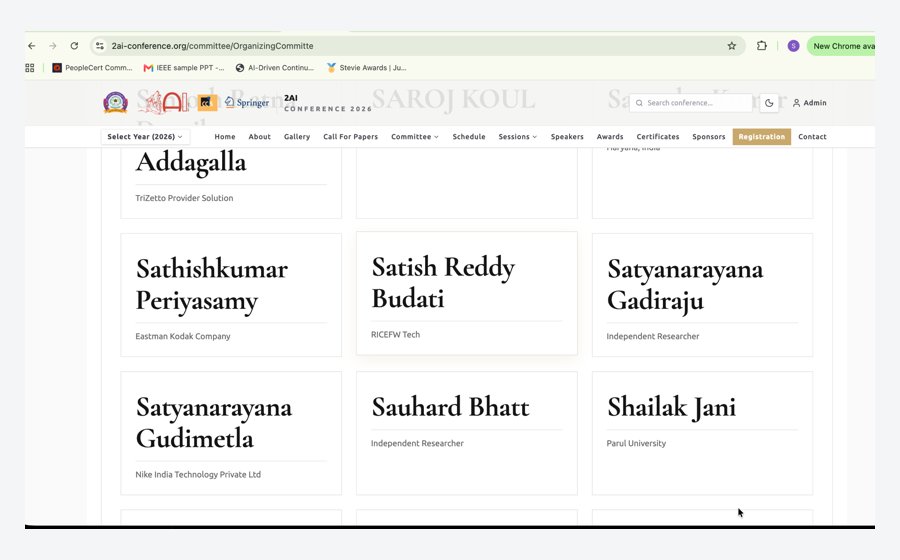900x560 pixels.
Task: Click the address bar URL
Action: (212, 46)
